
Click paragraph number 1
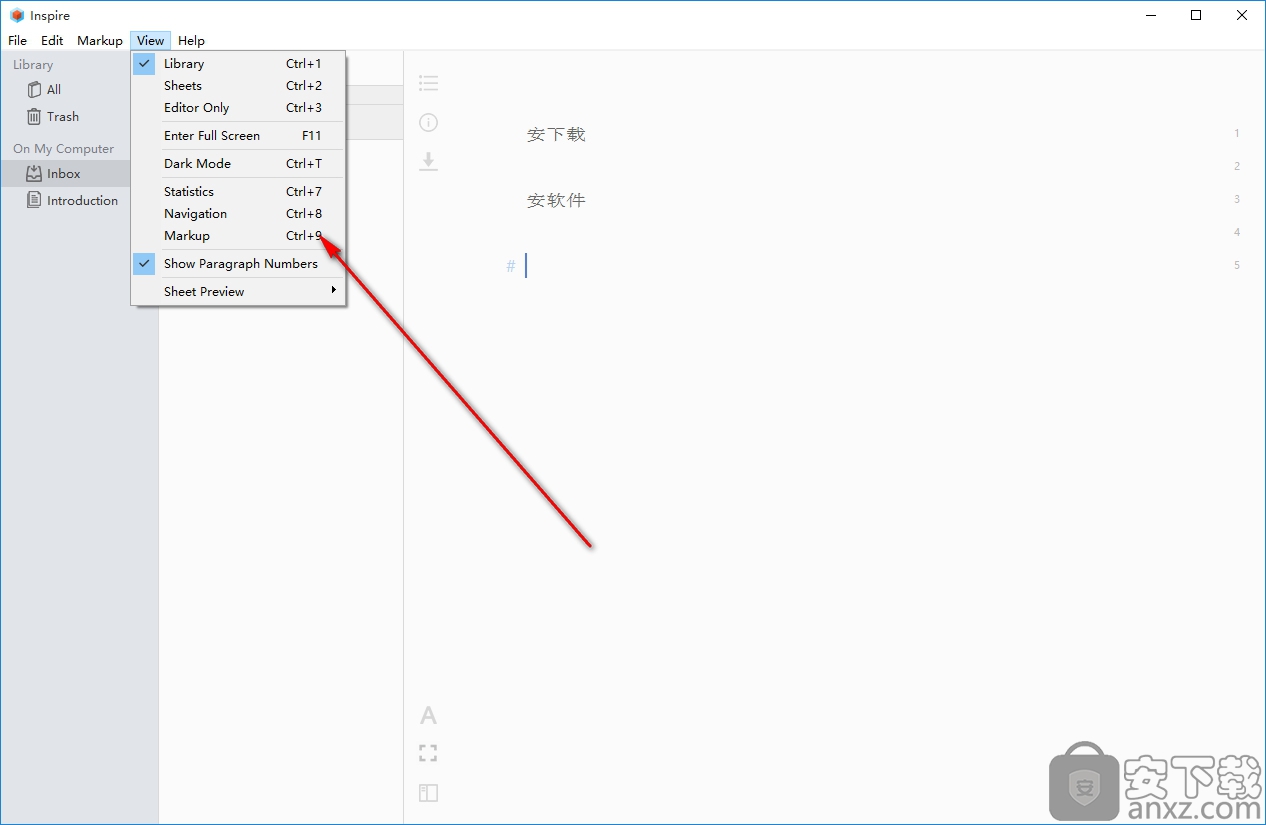click(1237, 133)
